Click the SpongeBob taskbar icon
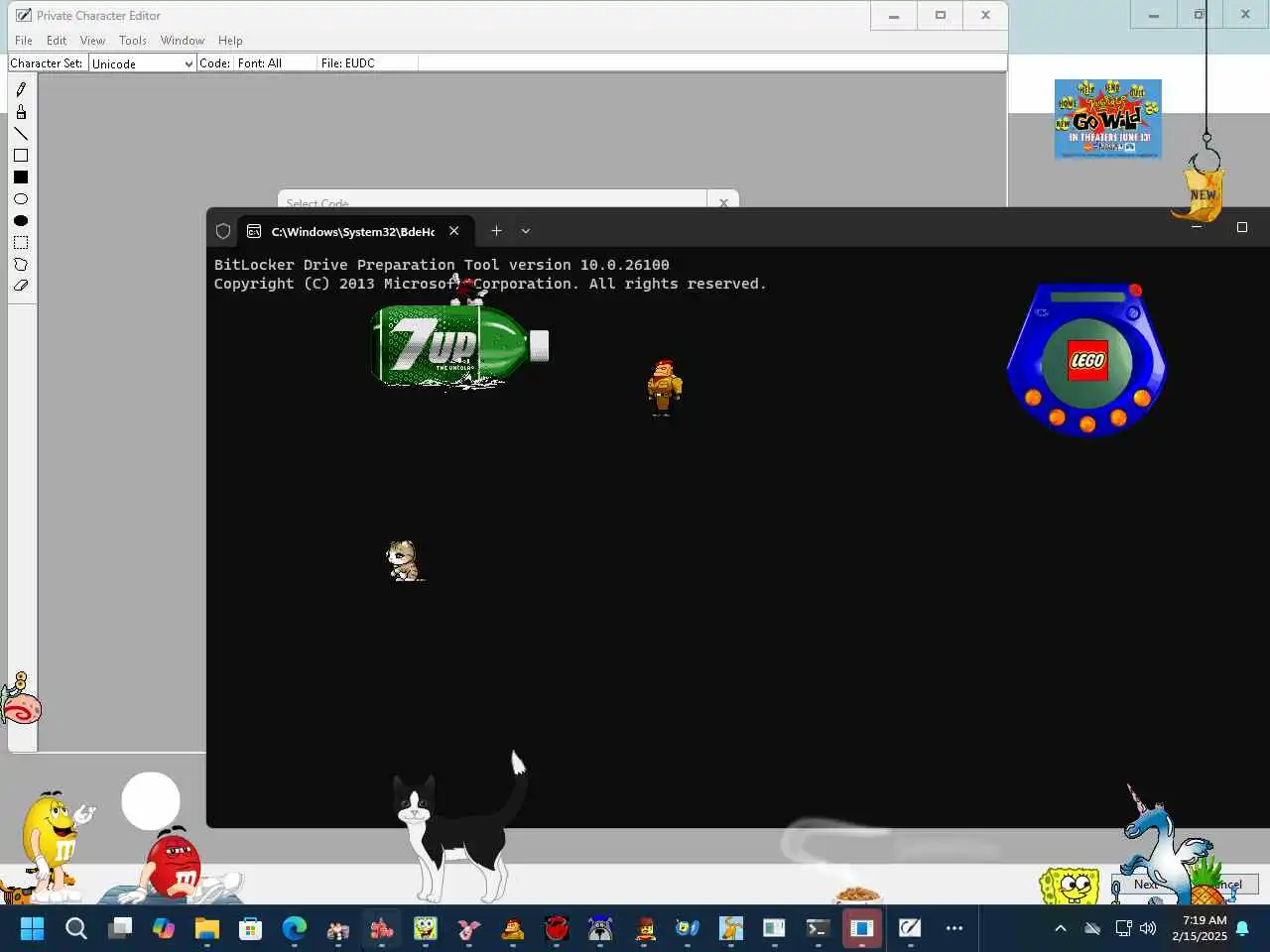1270x952 pixels. (426, 928)
